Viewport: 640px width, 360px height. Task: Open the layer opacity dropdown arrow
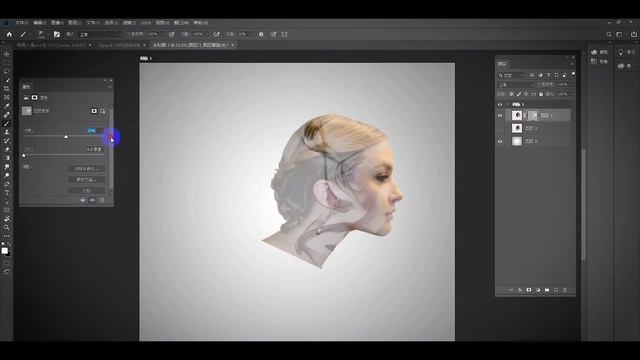[x=571, y=84]
